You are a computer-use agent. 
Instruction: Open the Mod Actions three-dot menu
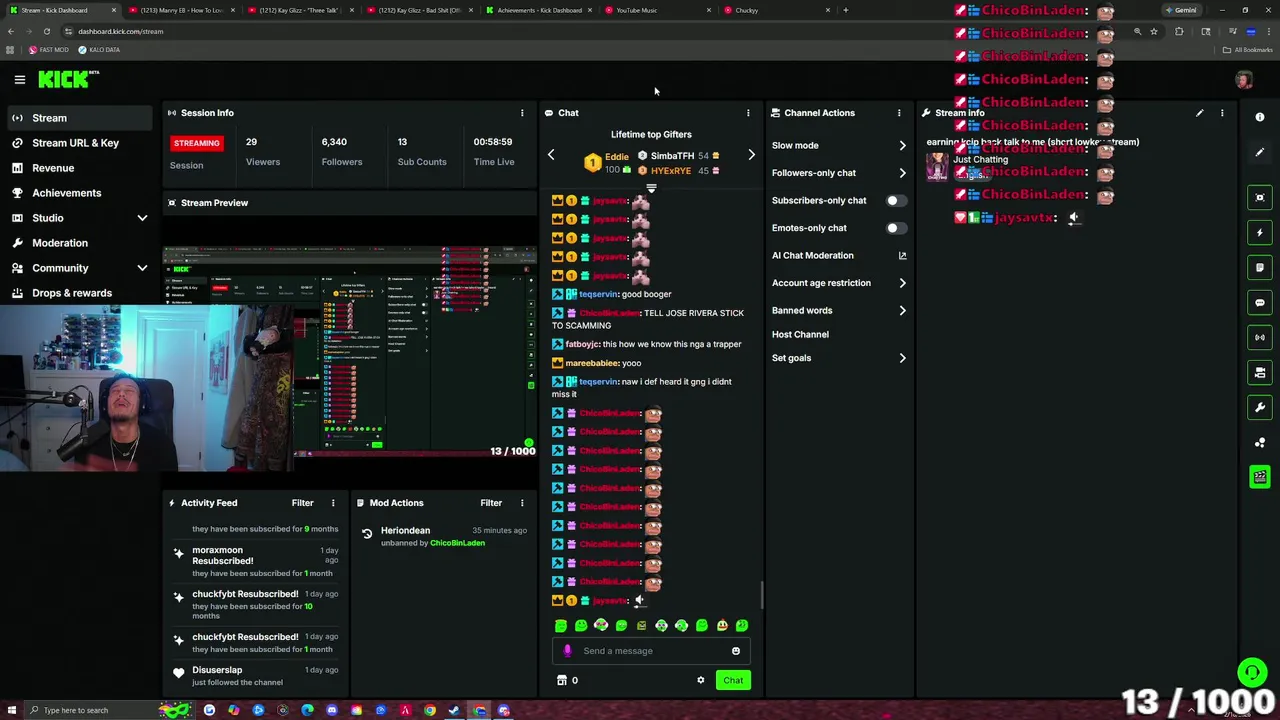tap(521, 503)
